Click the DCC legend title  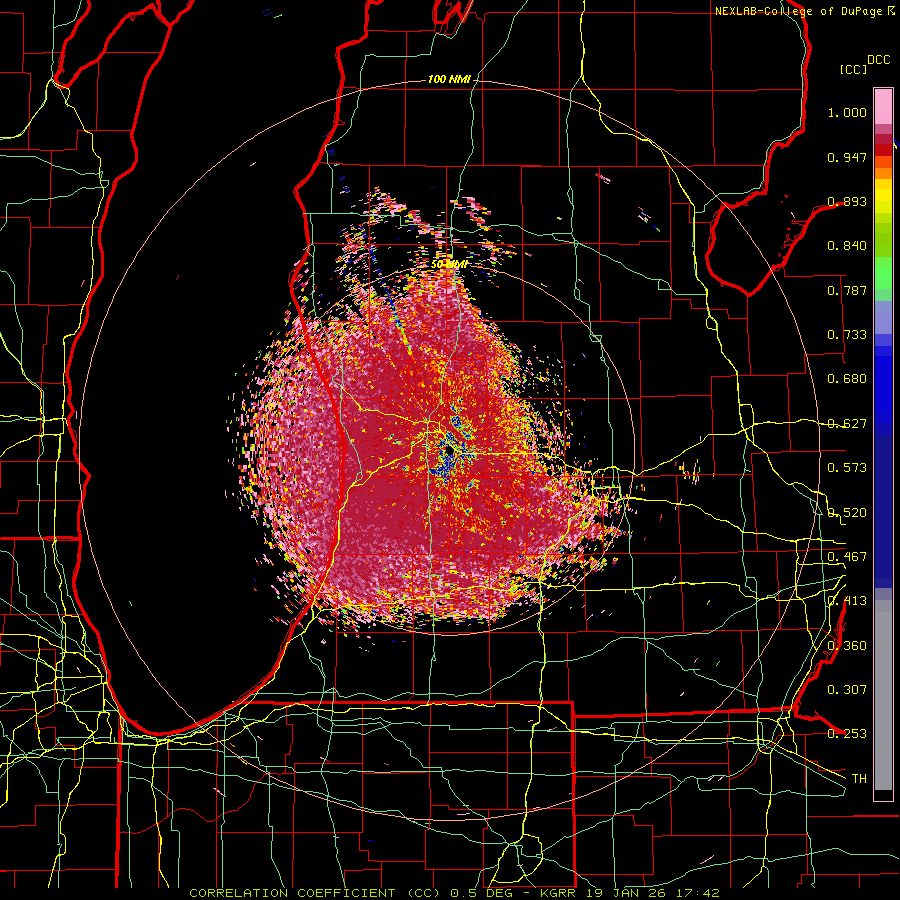pyautogui.click(x=878, y=60)
